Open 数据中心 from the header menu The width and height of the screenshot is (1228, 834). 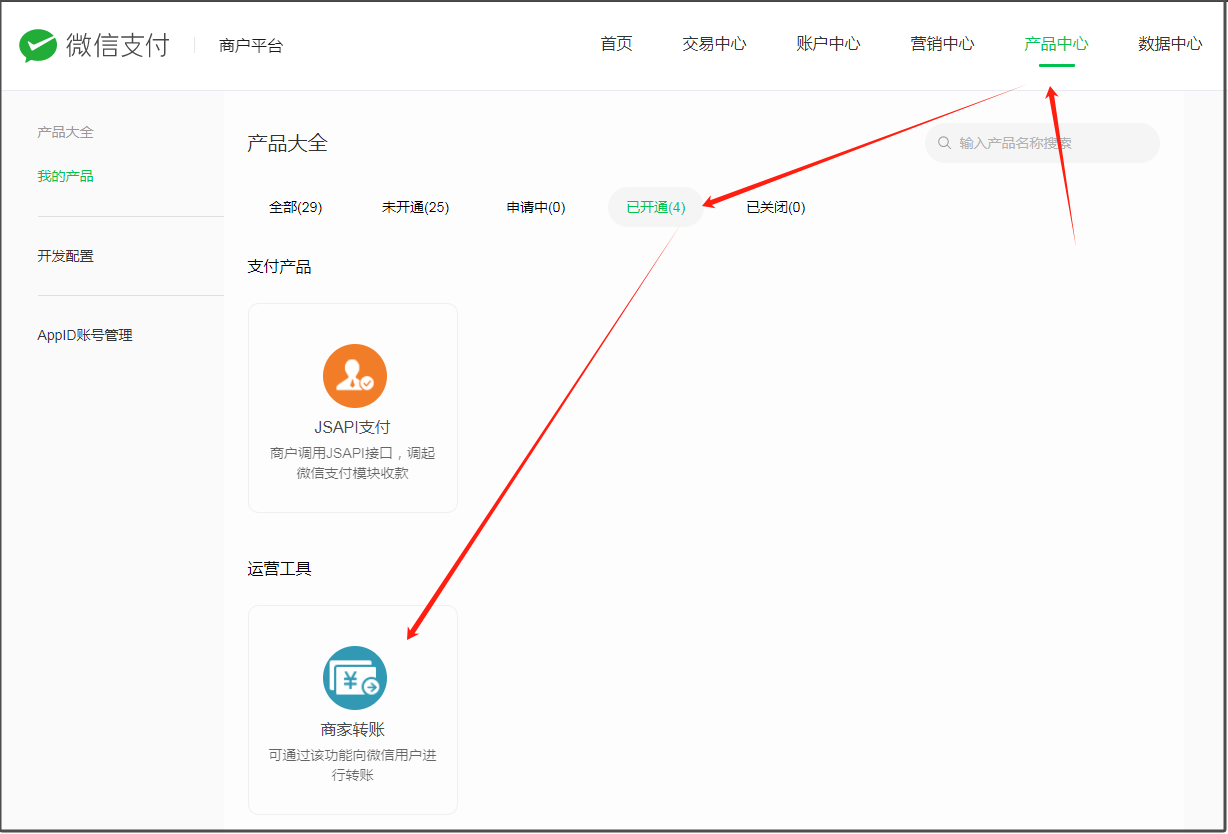coord(1170,44)
